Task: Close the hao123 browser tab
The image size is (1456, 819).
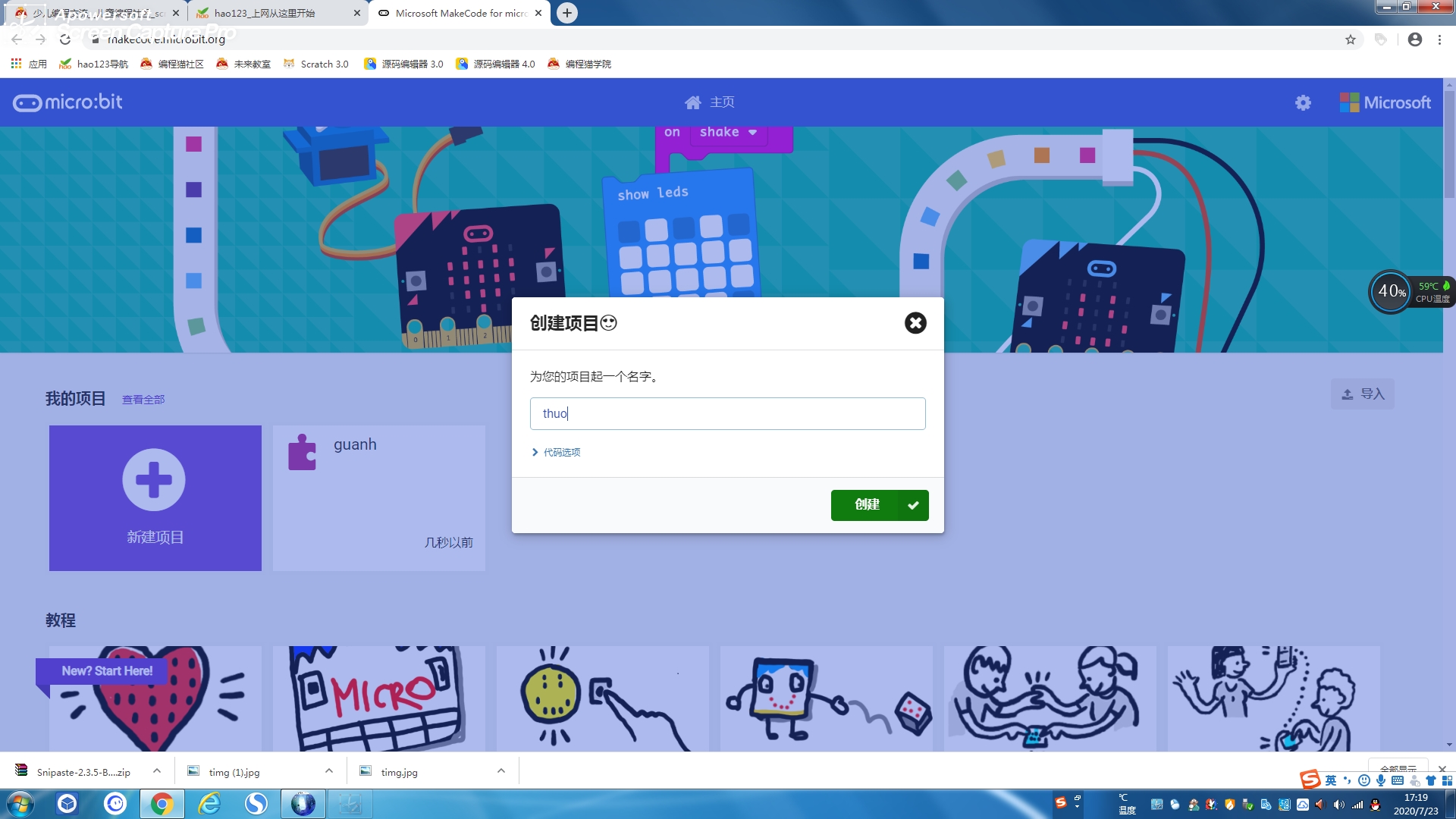Action: click(x=357, y=13)
